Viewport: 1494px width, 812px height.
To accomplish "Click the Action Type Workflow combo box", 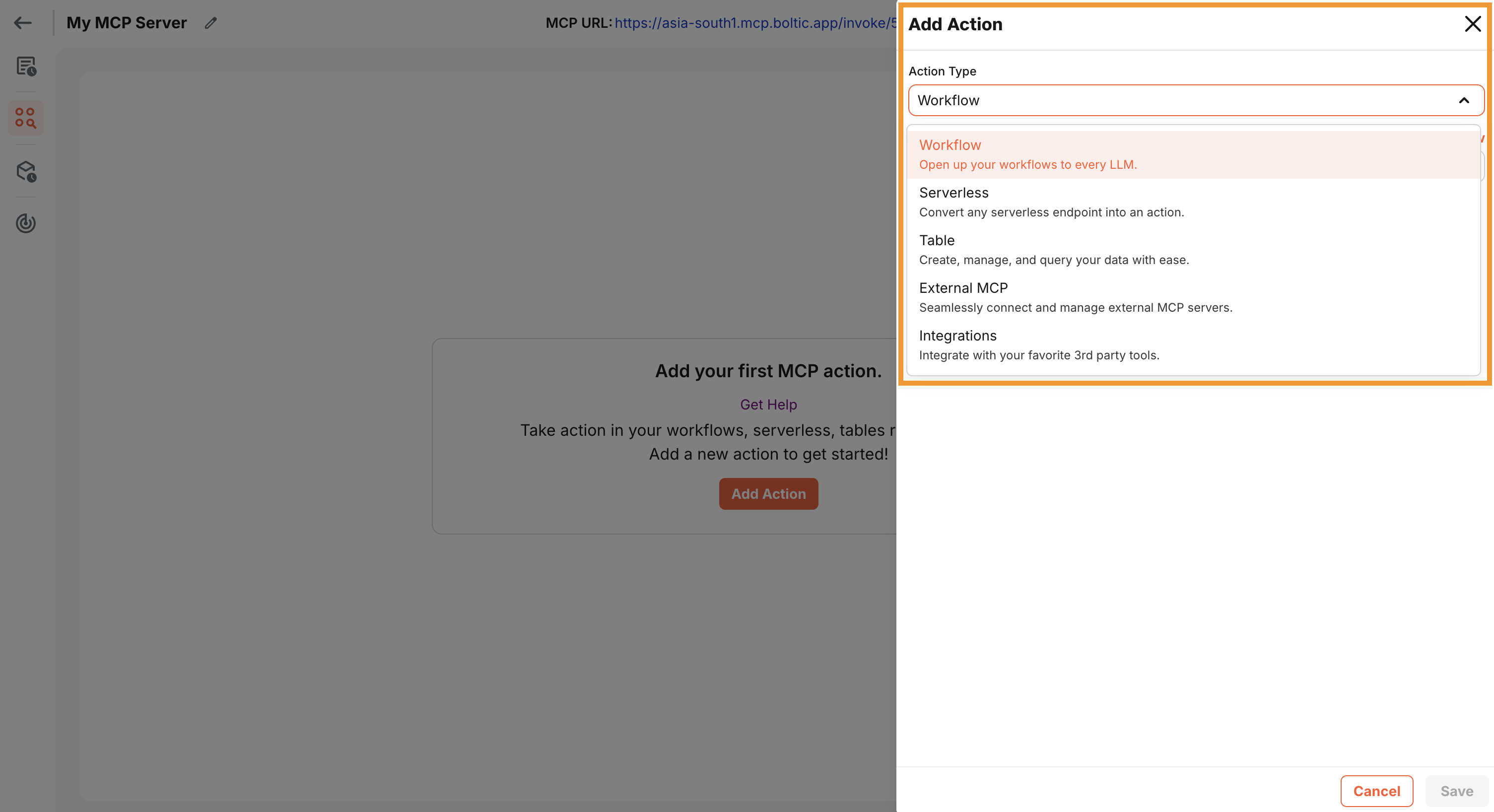I will (1183, 100).
